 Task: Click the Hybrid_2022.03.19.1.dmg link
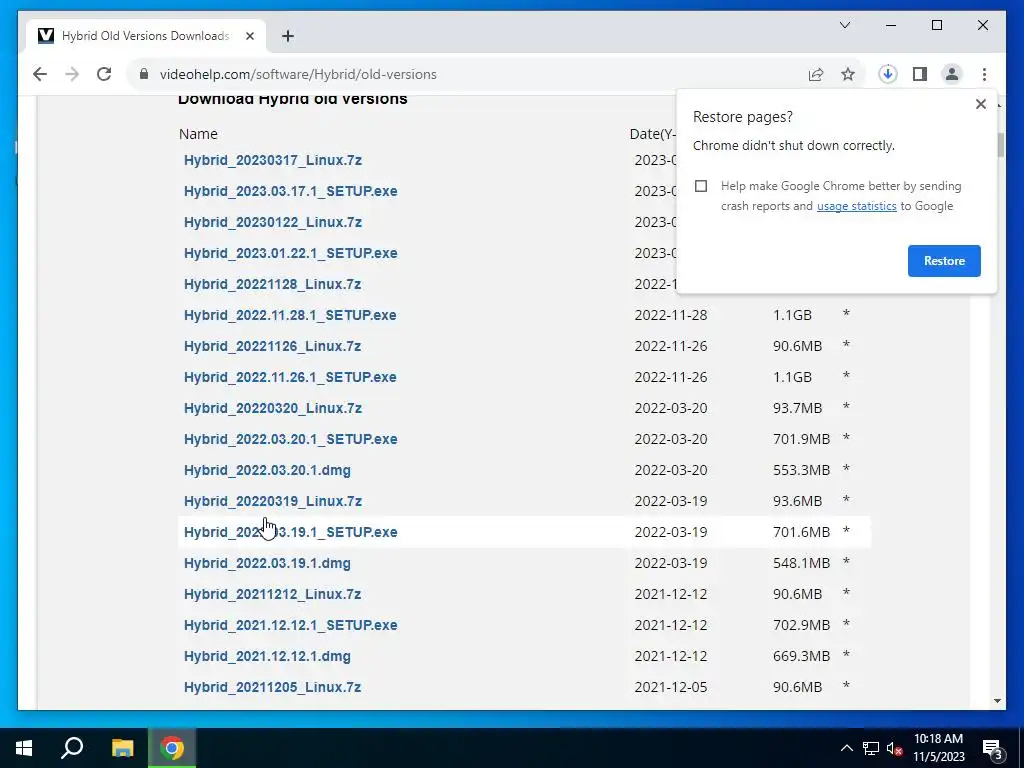(267, 563)
